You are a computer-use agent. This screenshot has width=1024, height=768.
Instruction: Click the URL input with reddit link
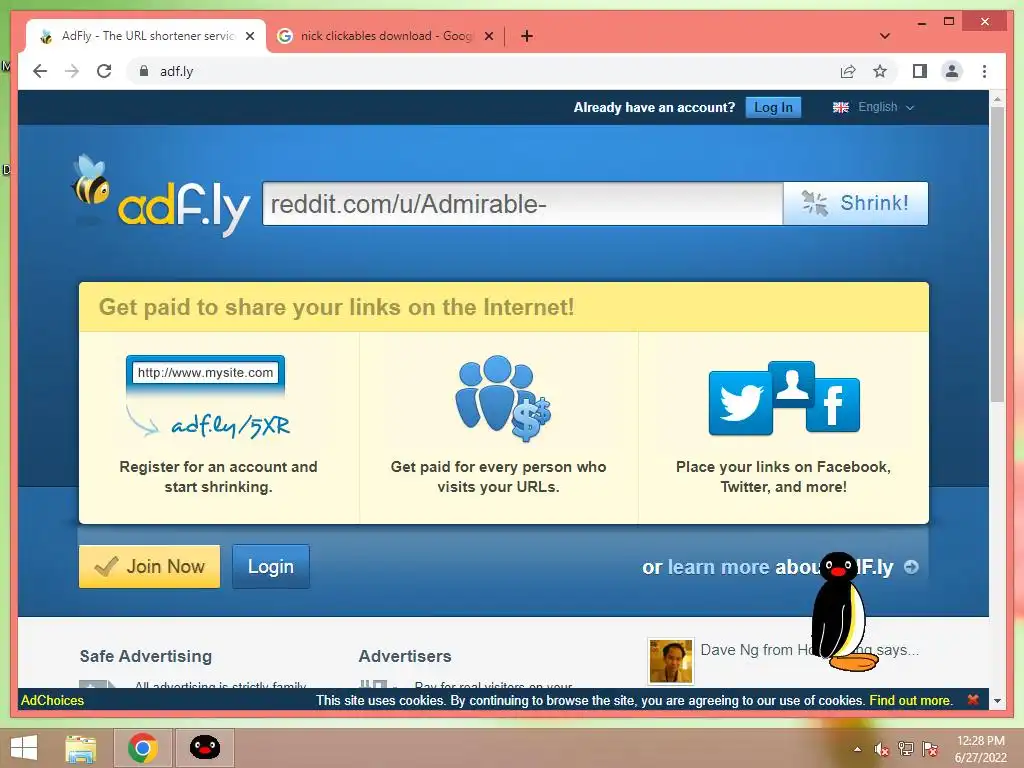coord(522,204)
